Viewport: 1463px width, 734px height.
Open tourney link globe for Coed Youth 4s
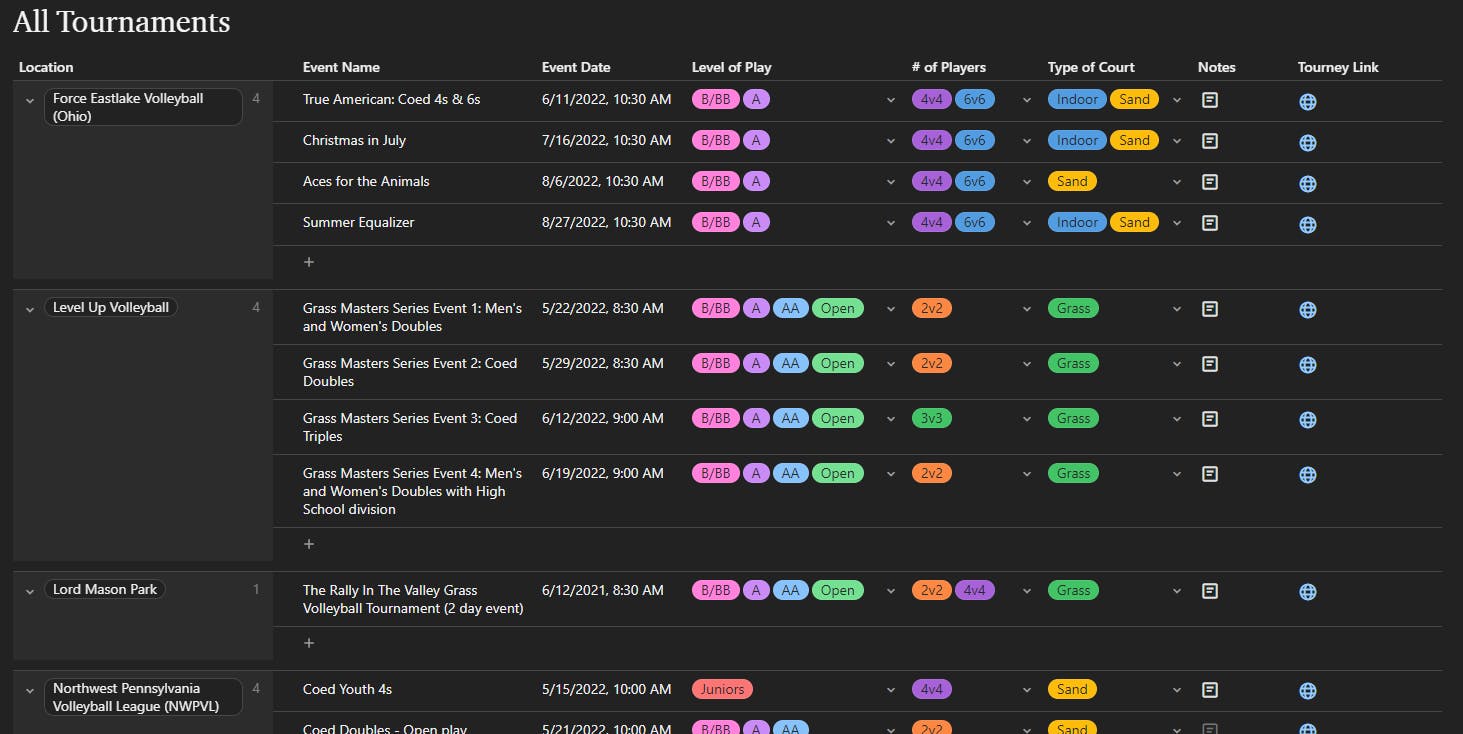click(1307, 691)
